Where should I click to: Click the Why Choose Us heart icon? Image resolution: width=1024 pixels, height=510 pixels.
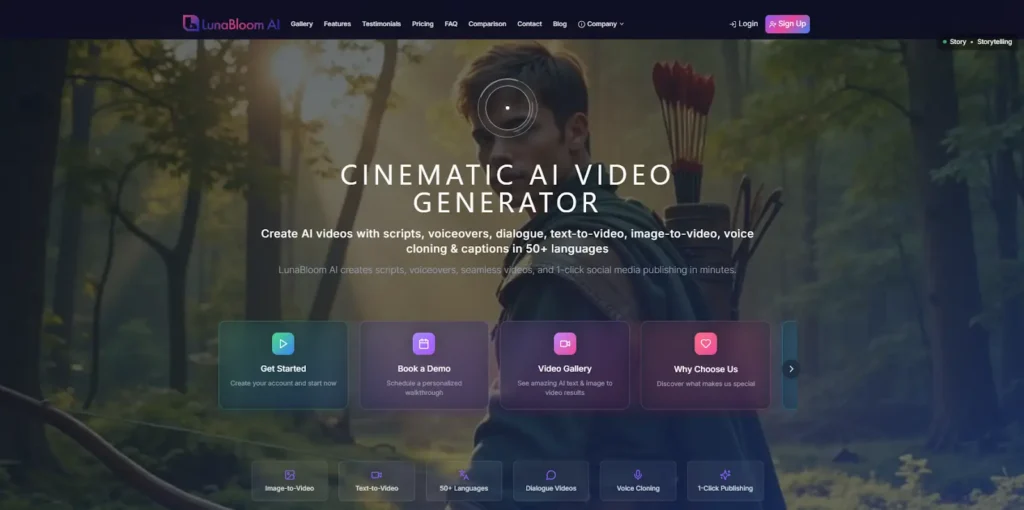pyautogui.click(x=705, y=343)
